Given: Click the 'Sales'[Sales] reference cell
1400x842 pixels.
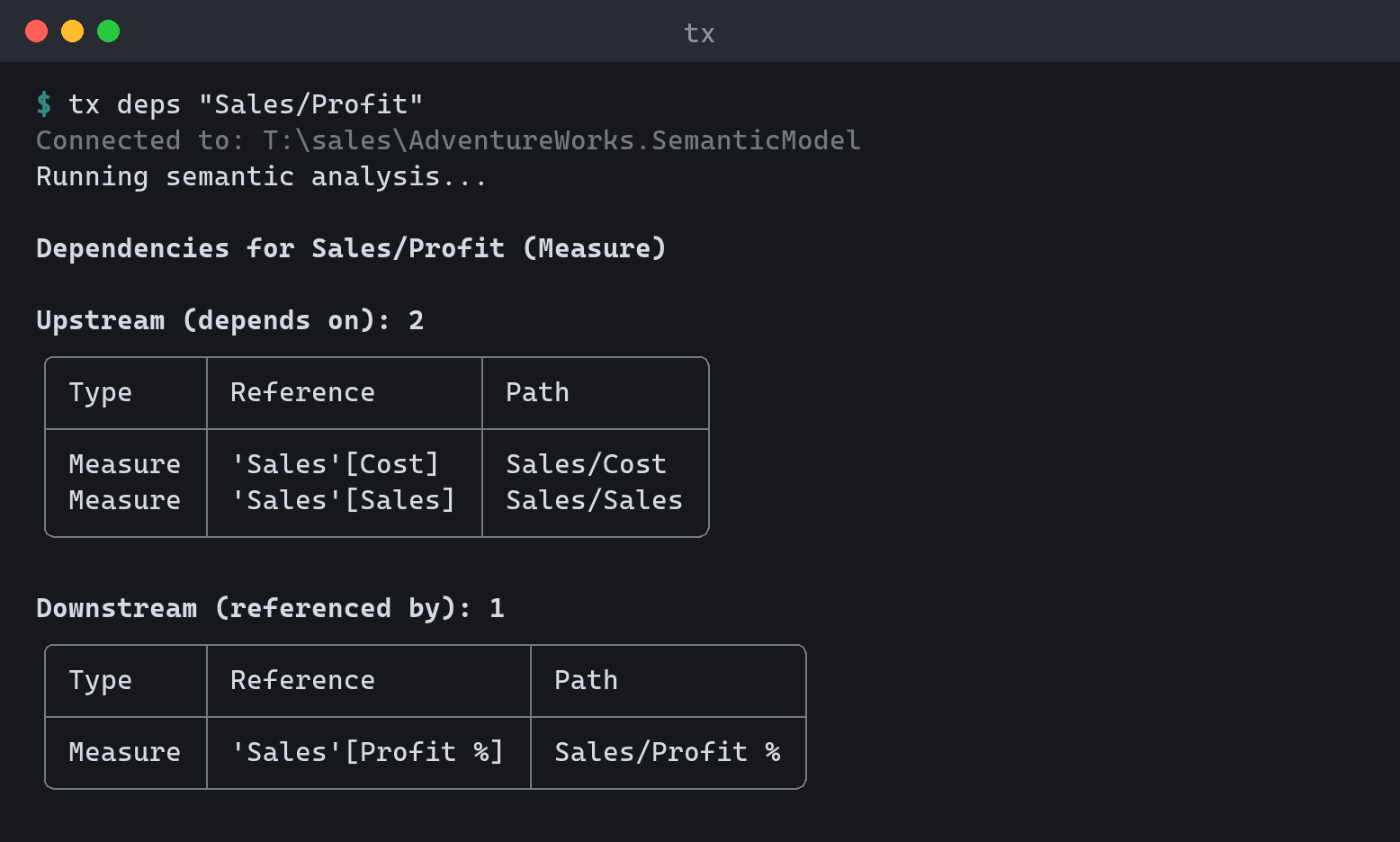Looking at the screenshot, I should pos(343,500).
